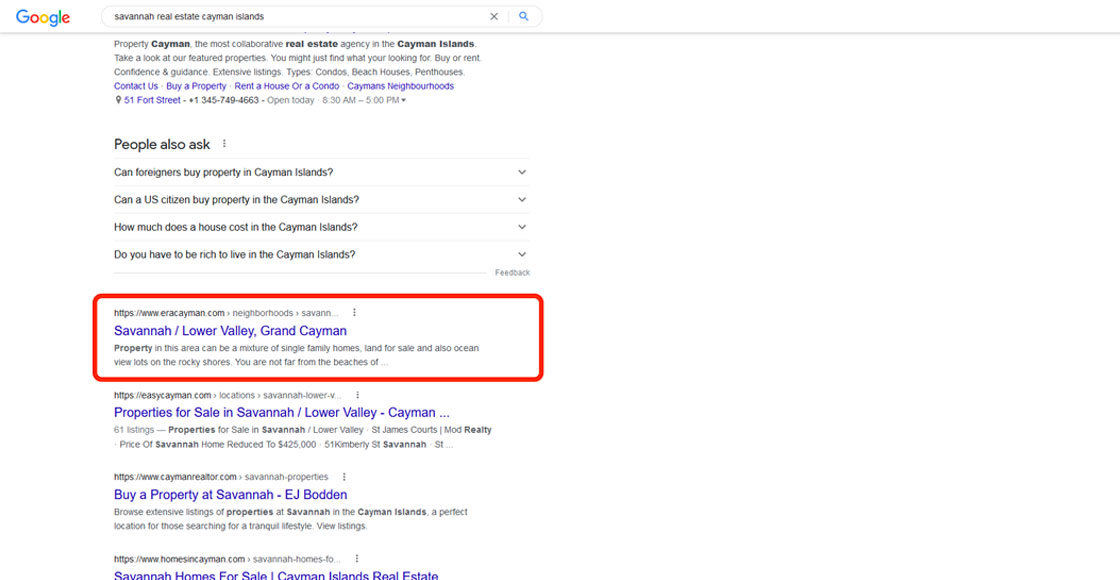Expand "Can foreigners buy property in Cayman Islands?"
Screen dimensions: 1120x580
tap(321, 172)
